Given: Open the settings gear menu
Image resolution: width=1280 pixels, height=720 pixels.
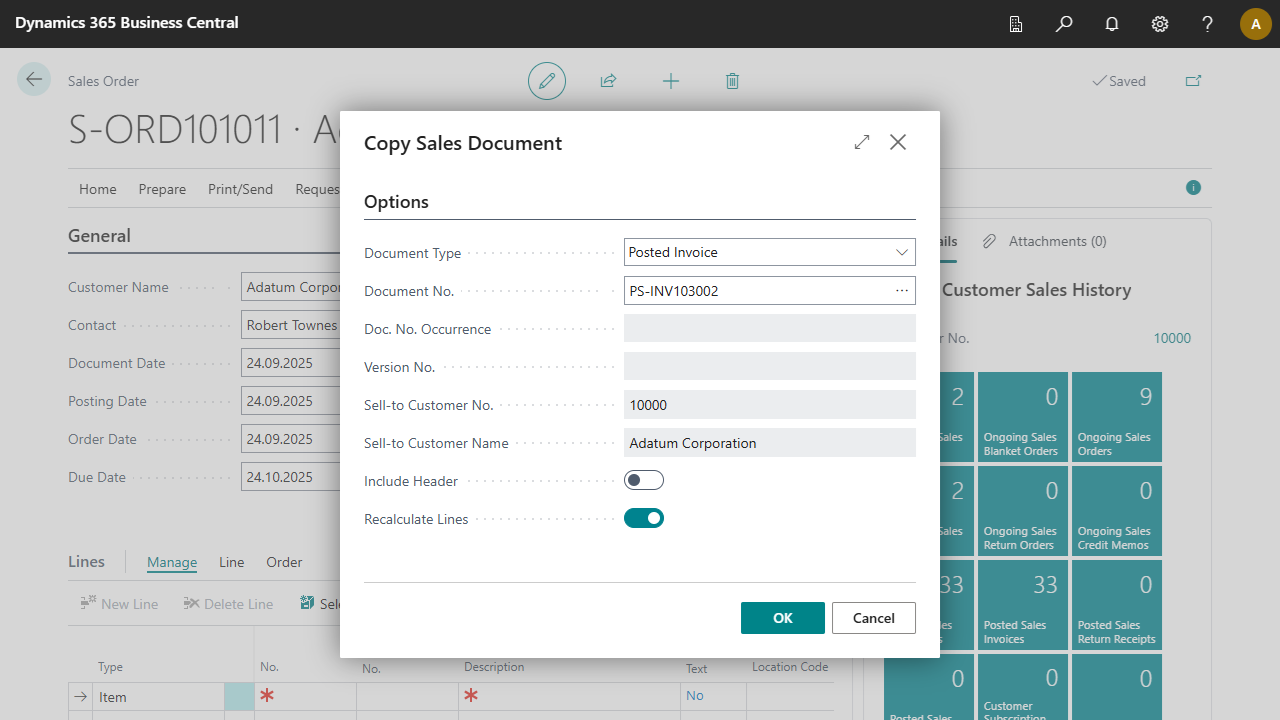Looking at the screenshot, I should tap(1160, 24).
